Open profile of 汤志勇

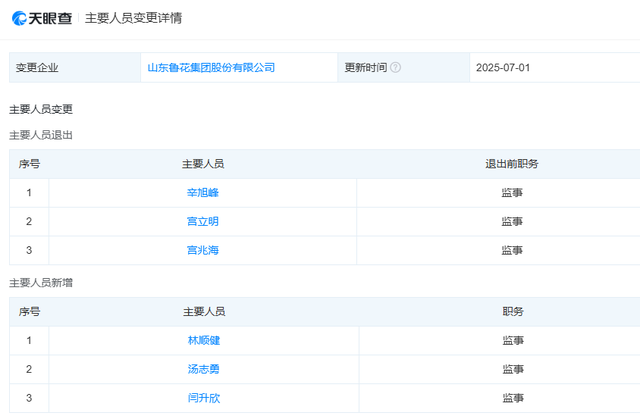coord(204,369)
